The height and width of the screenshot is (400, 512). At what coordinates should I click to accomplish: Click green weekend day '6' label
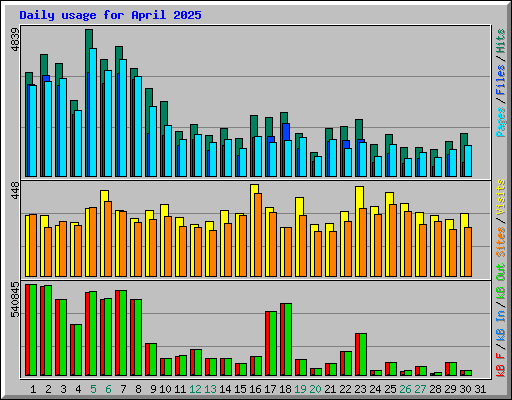(108, 389)
